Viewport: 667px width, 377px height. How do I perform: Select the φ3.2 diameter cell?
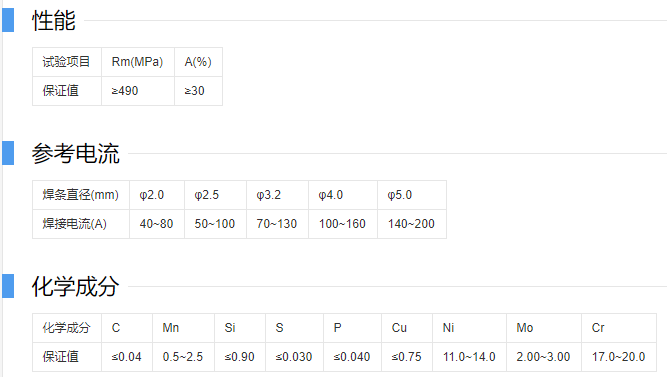click(277, 195)
